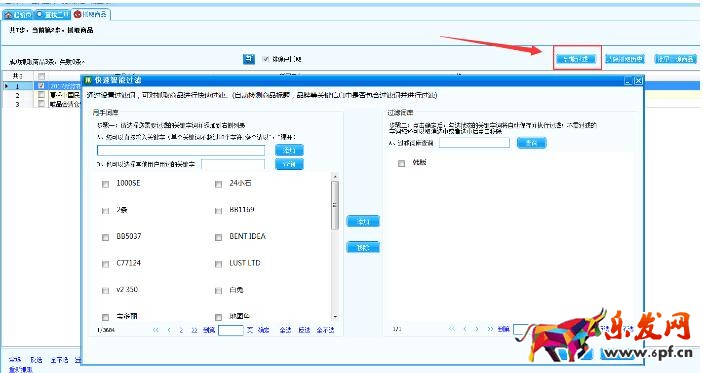The width and height of the screenshot is (703, 373).
Task: Go to the previous page in the keyword list
Action: coord(169,330)
